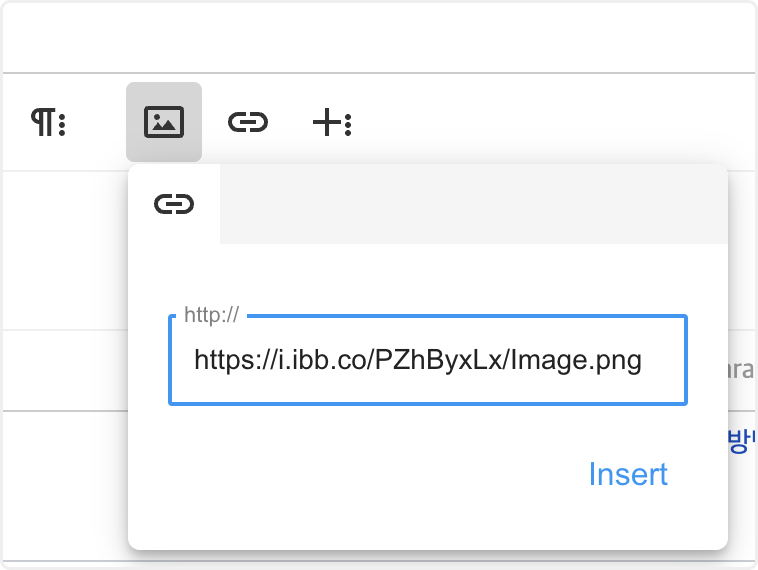Open the paragraph format menu
Screen dimensions: 758x570
tap(48, 123)
